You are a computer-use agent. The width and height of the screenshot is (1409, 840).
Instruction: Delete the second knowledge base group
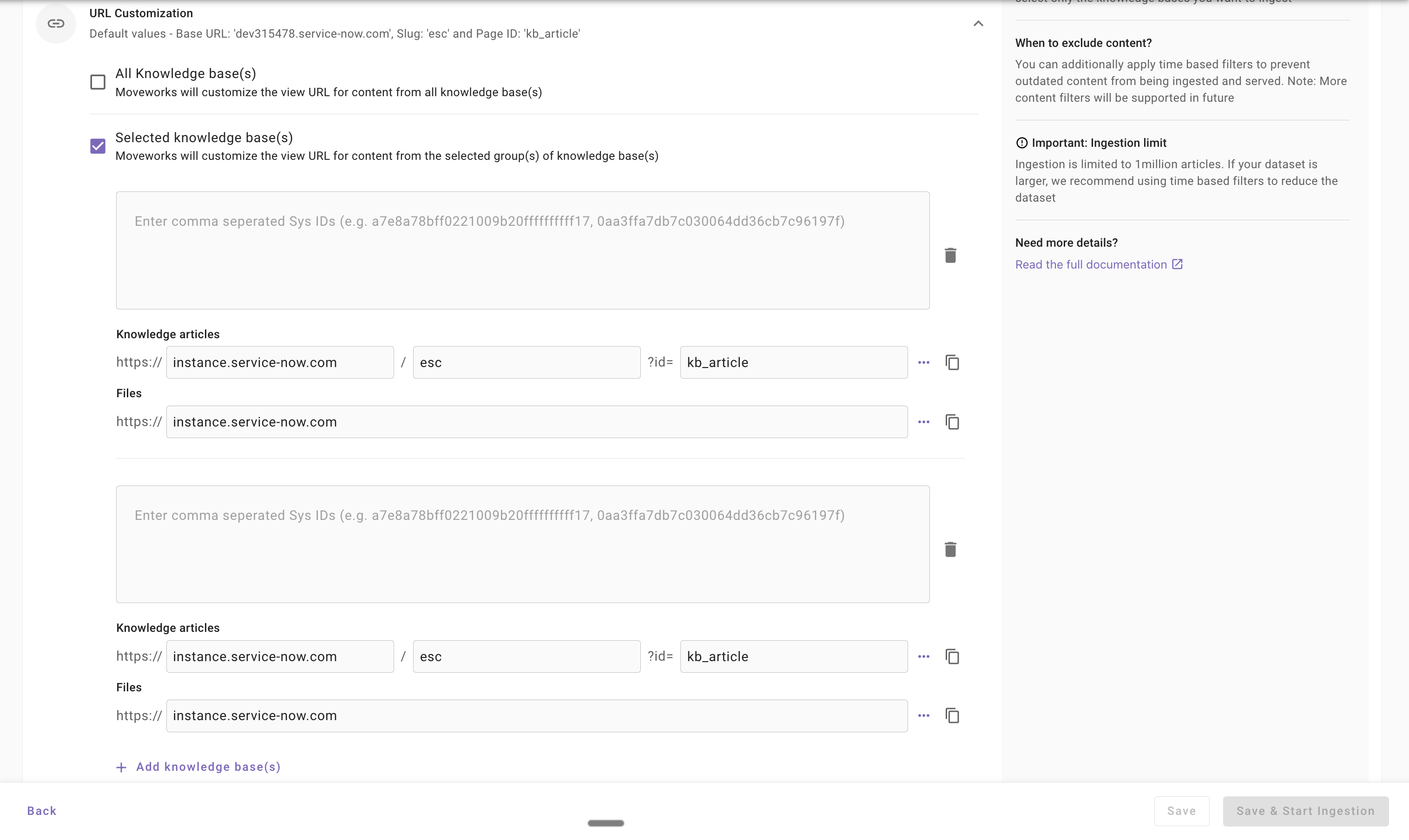(950, 549)
